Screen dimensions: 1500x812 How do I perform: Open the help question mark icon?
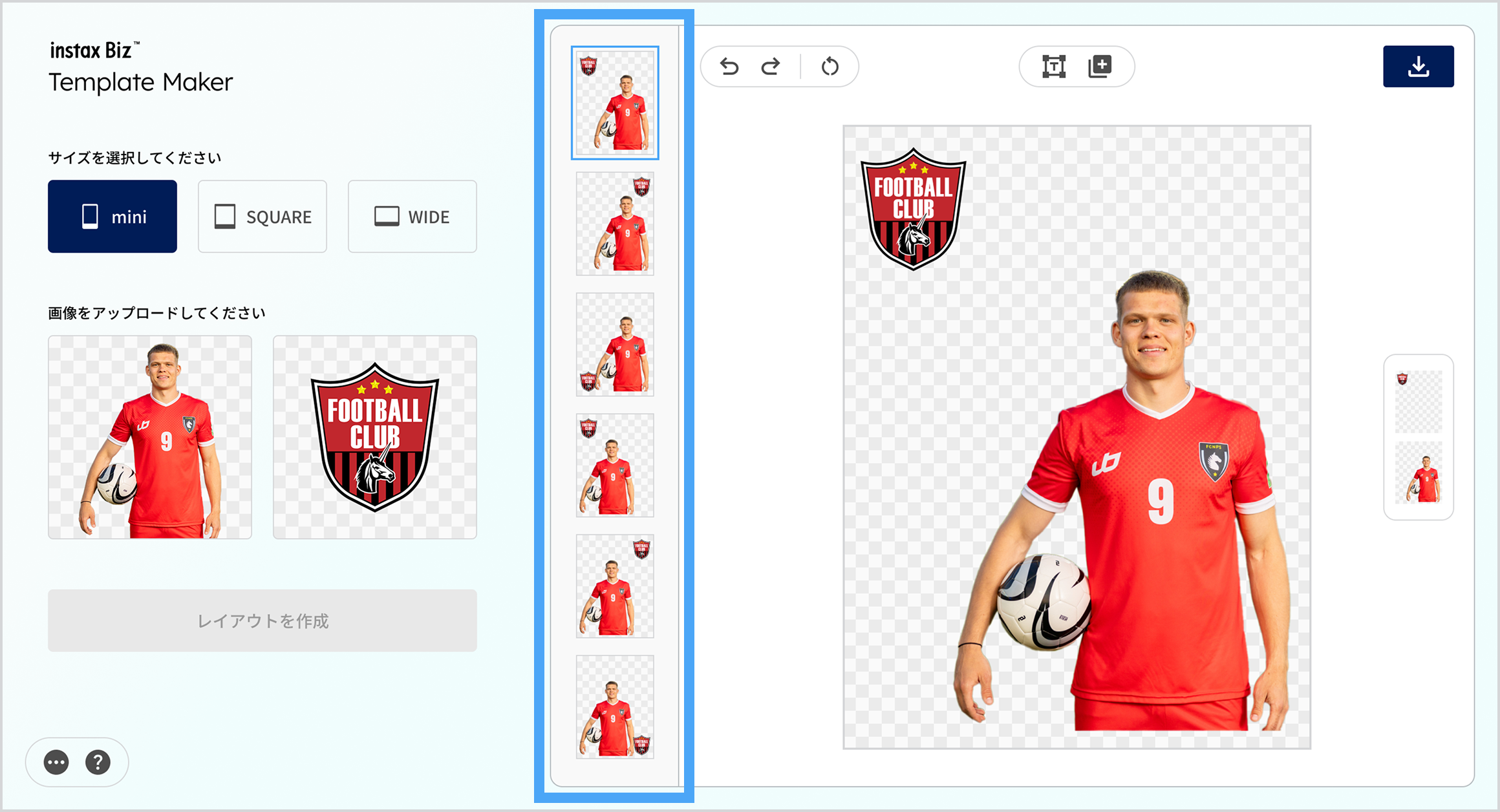pyautogui.click(x=98, y=762)
